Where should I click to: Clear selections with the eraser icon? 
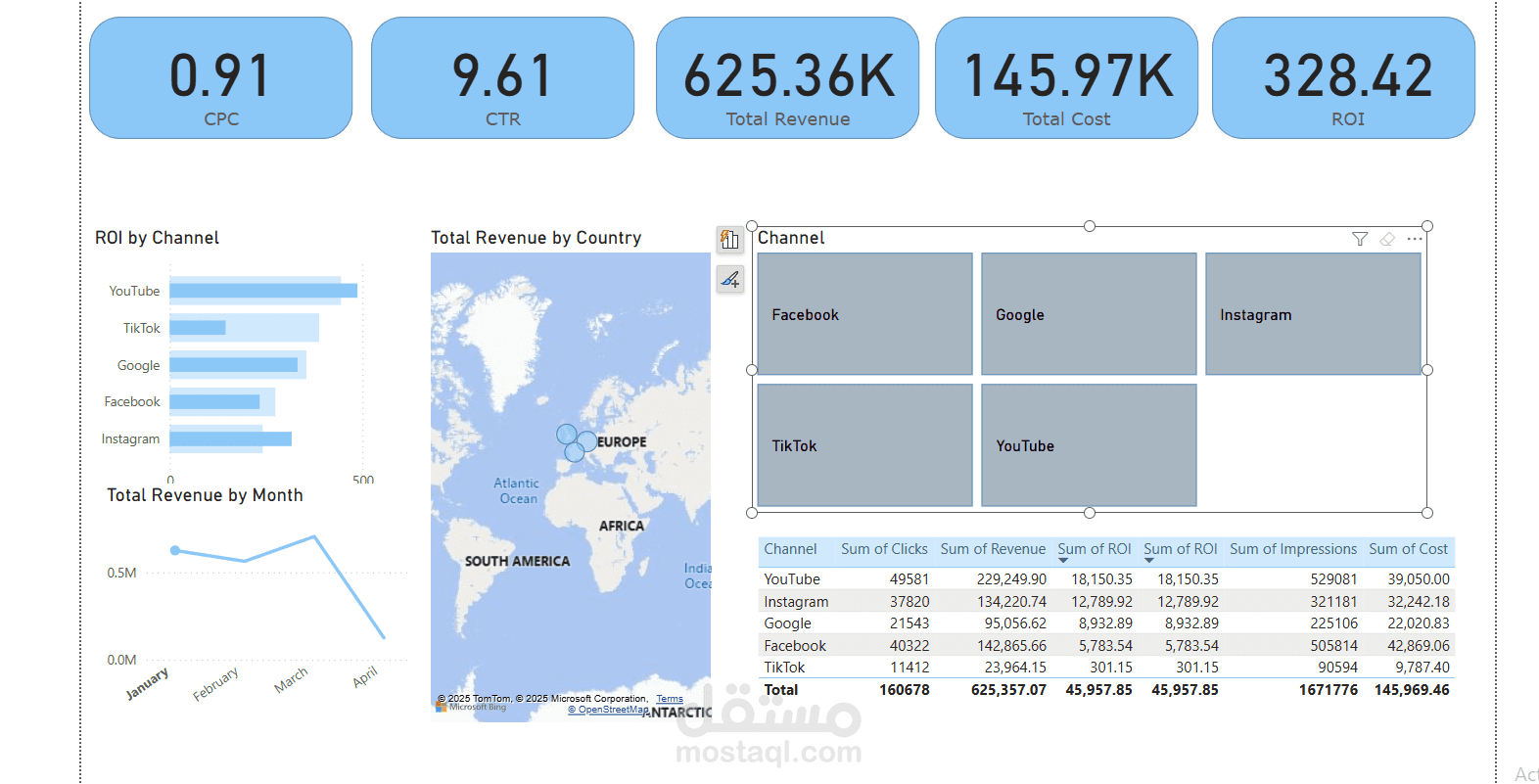1387,239
